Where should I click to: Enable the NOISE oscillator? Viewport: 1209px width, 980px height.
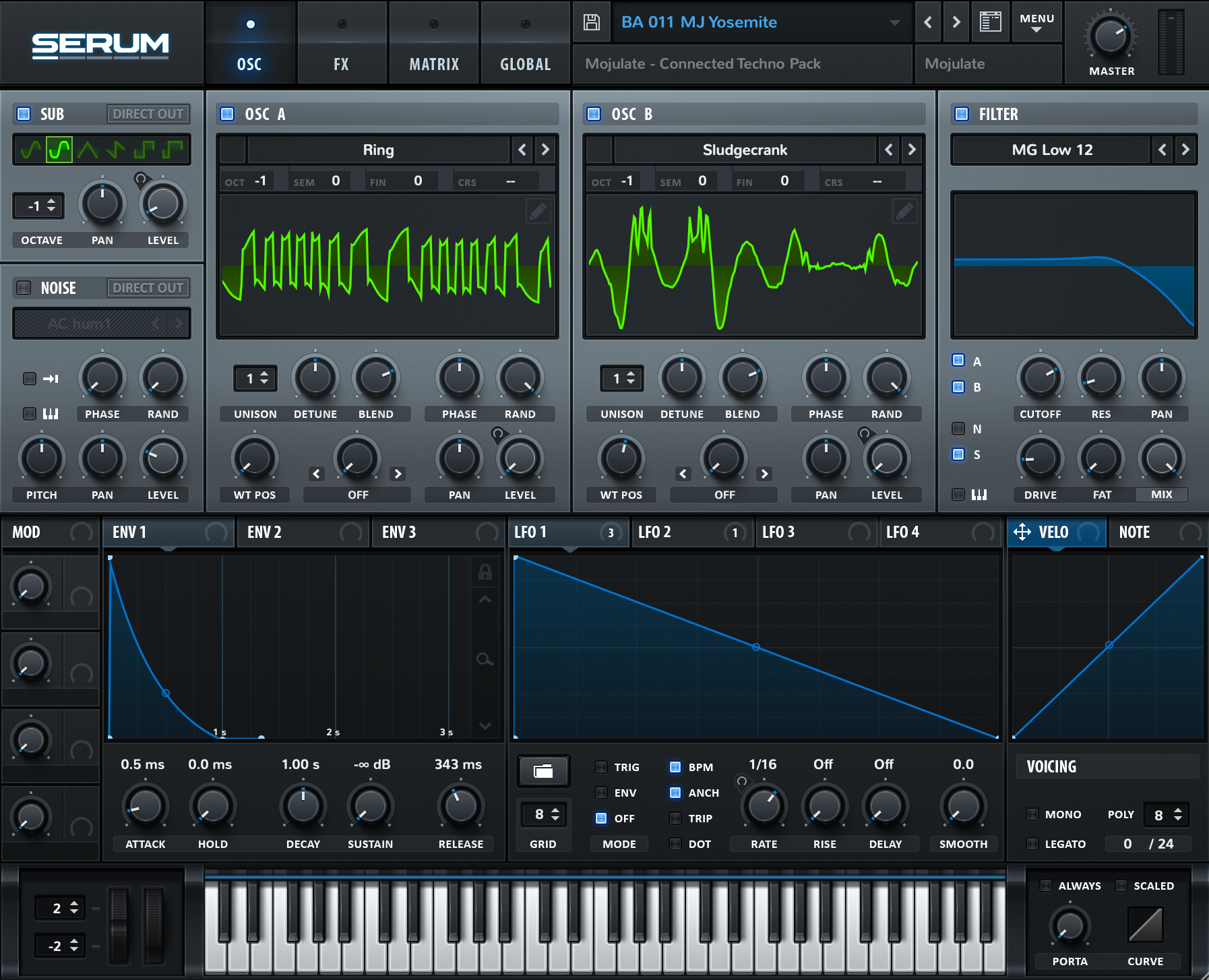pyautogui.click(x=24, y=288)
